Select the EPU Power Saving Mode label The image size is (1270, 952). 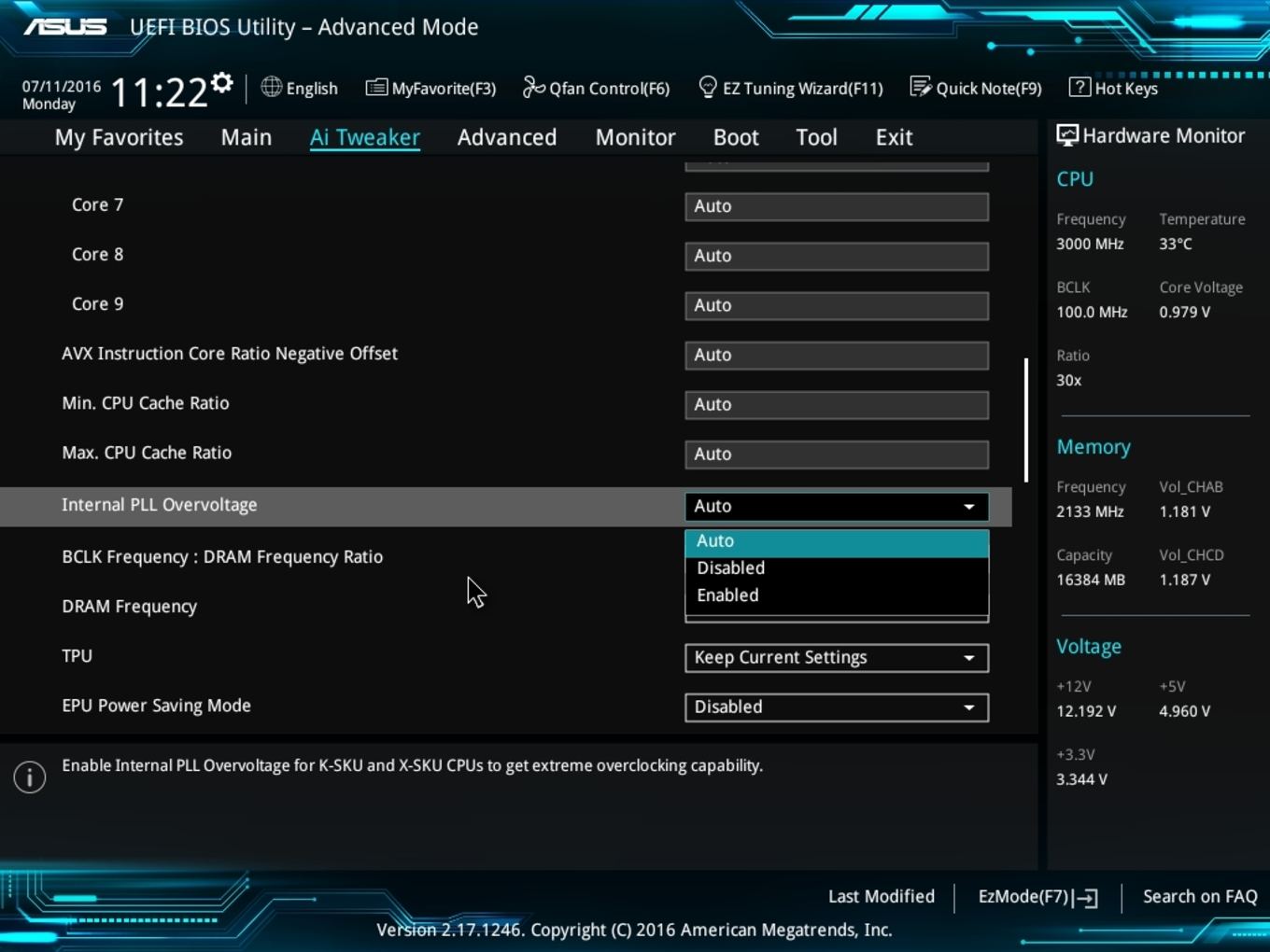156,706
